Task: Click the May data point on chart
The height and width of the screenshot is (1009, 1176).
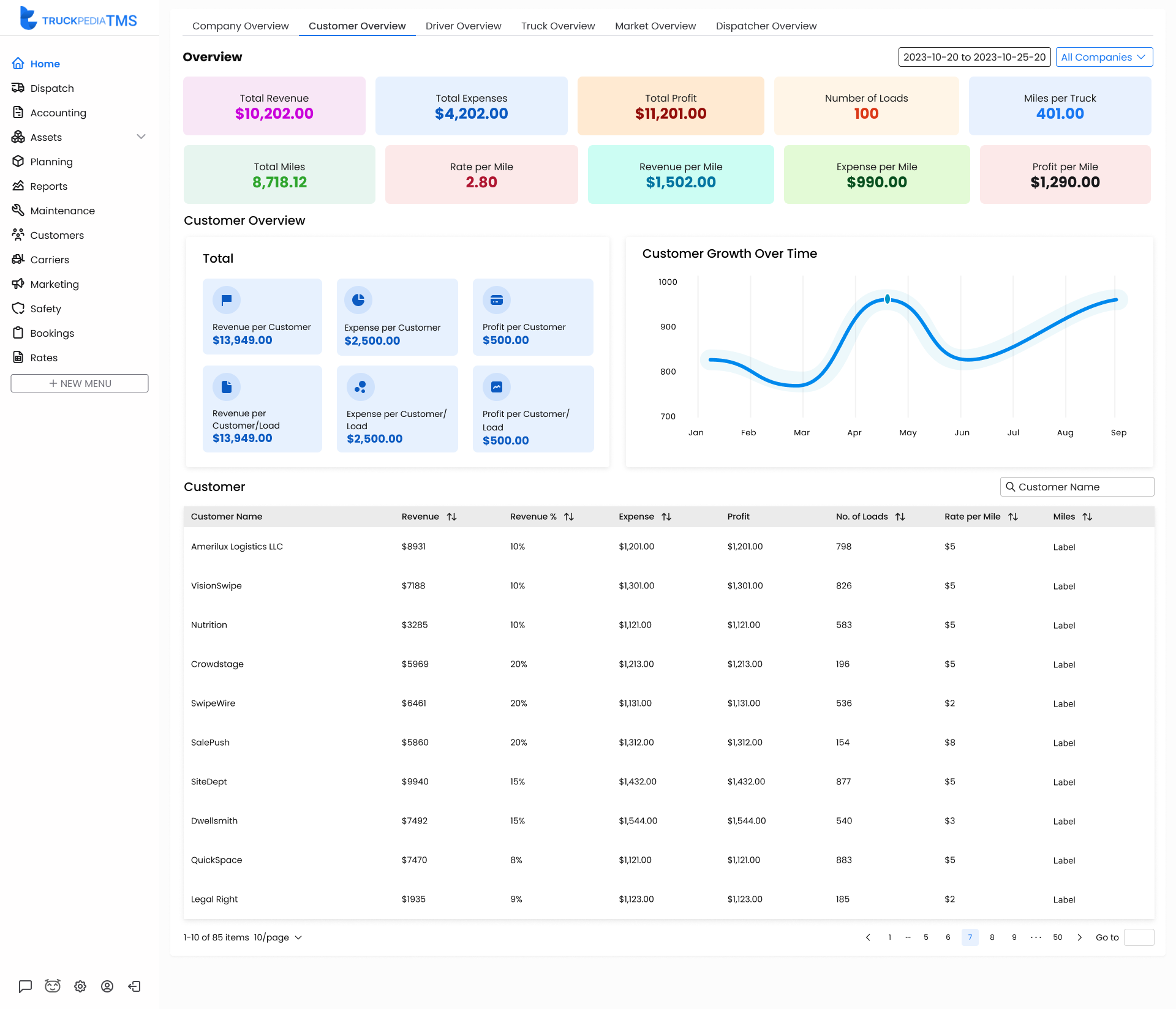Action: [x=888, y=299]
